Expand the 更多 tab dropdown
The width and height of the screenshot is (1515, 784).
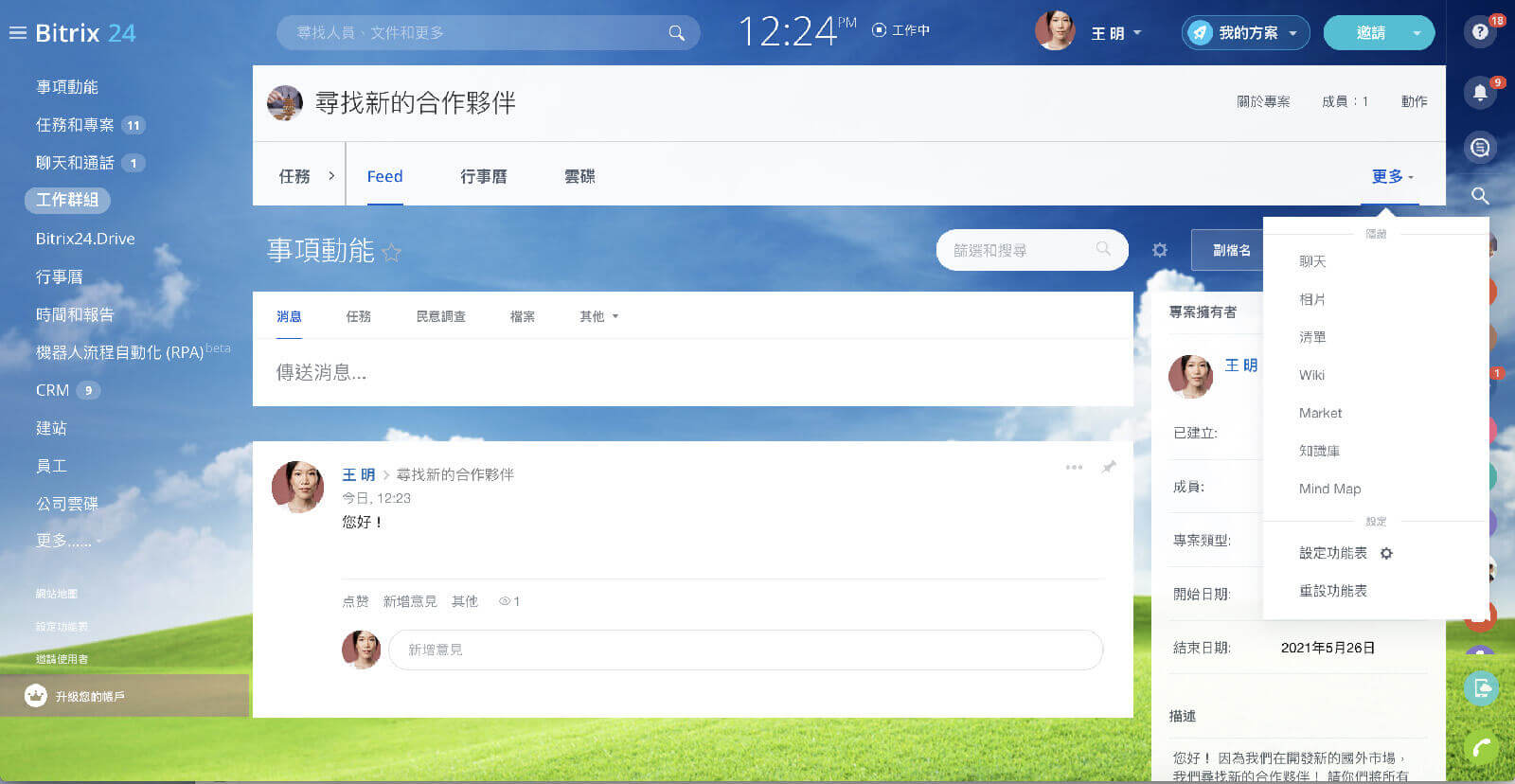1391,177
